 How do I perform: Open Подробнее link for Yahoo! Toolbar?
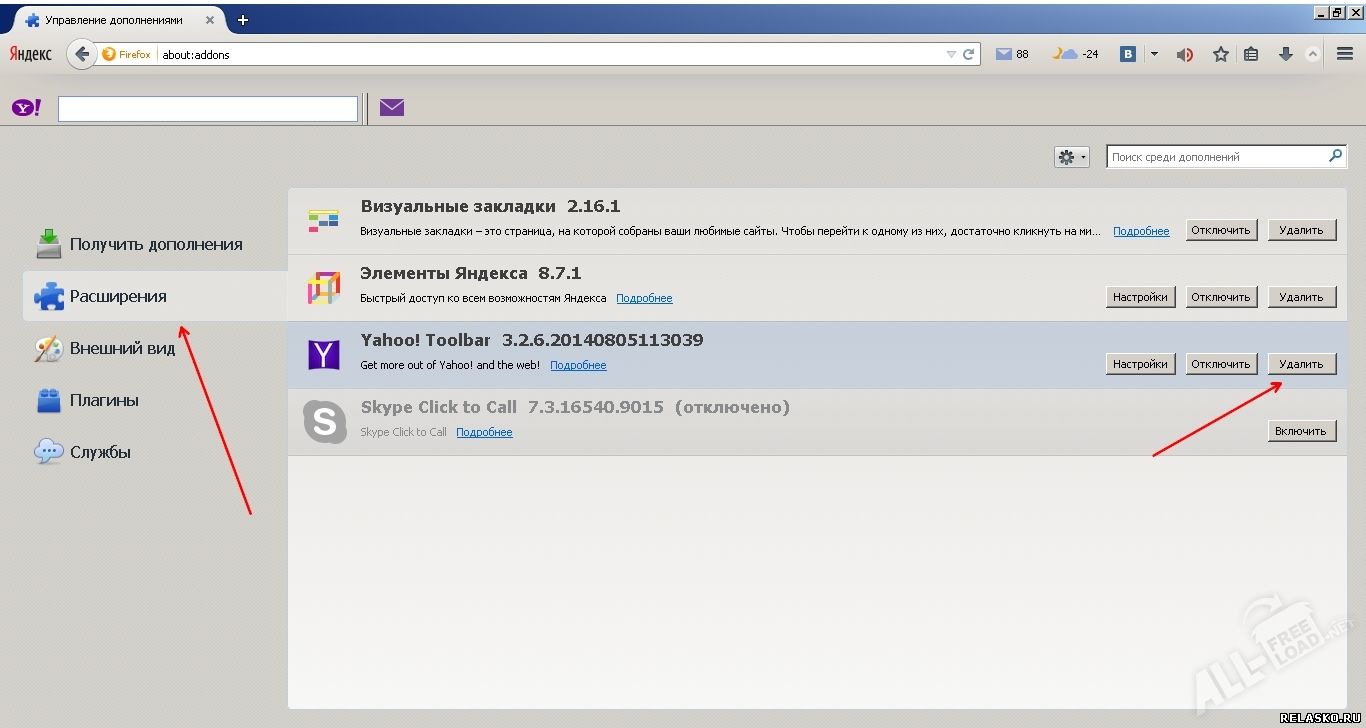(x=578, y=365)
